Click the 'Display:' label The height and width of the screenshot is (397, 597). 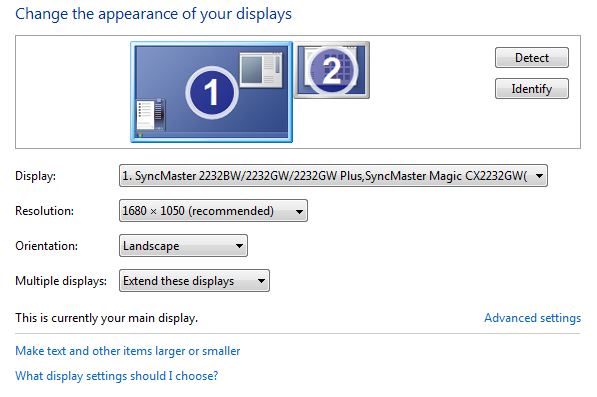click(35, 176)
